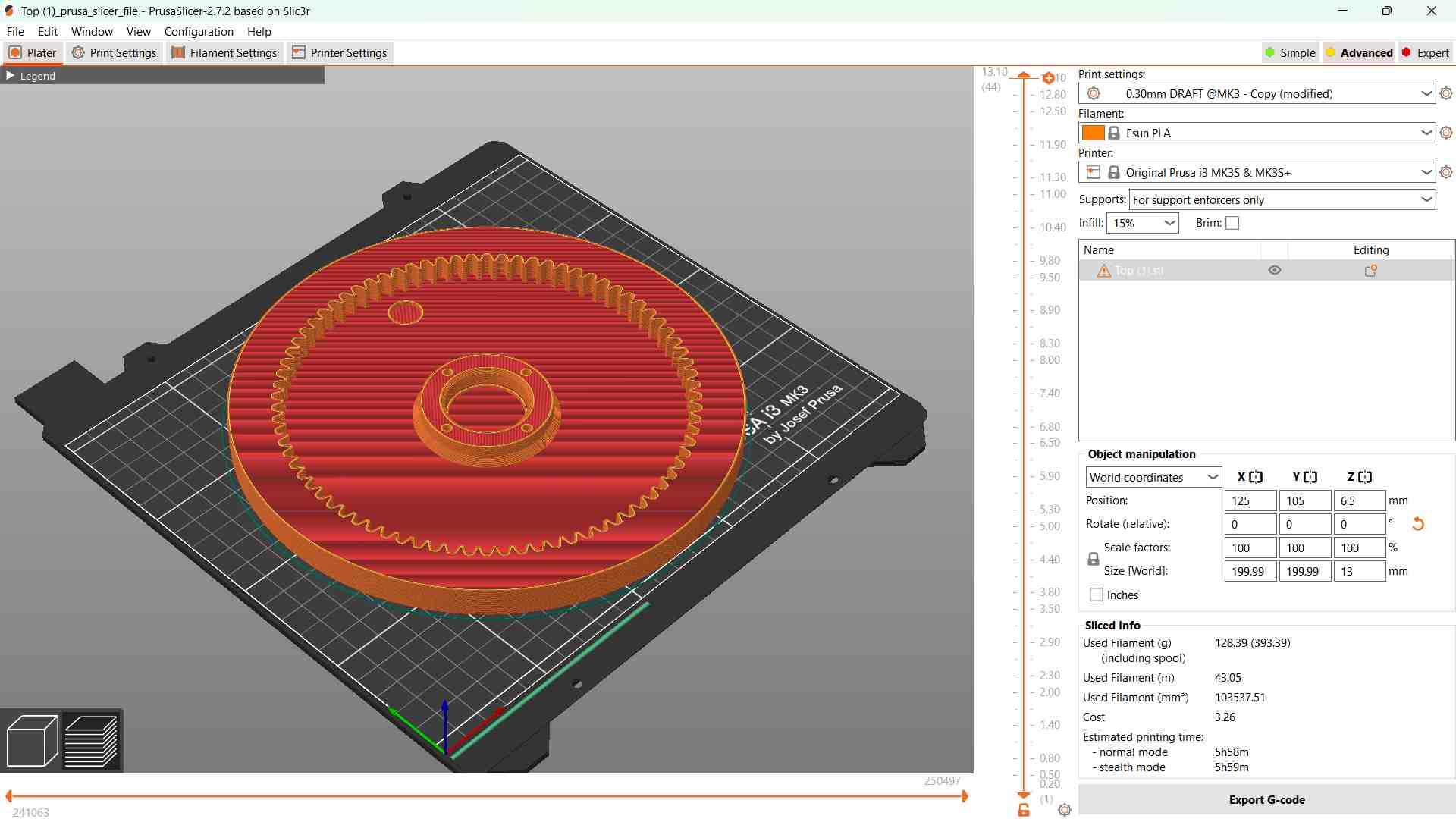Toggle visibility eye for Top (1).stl
Image resolution: width=1456 pixels, height=819 pixels.
(1275, 271)
